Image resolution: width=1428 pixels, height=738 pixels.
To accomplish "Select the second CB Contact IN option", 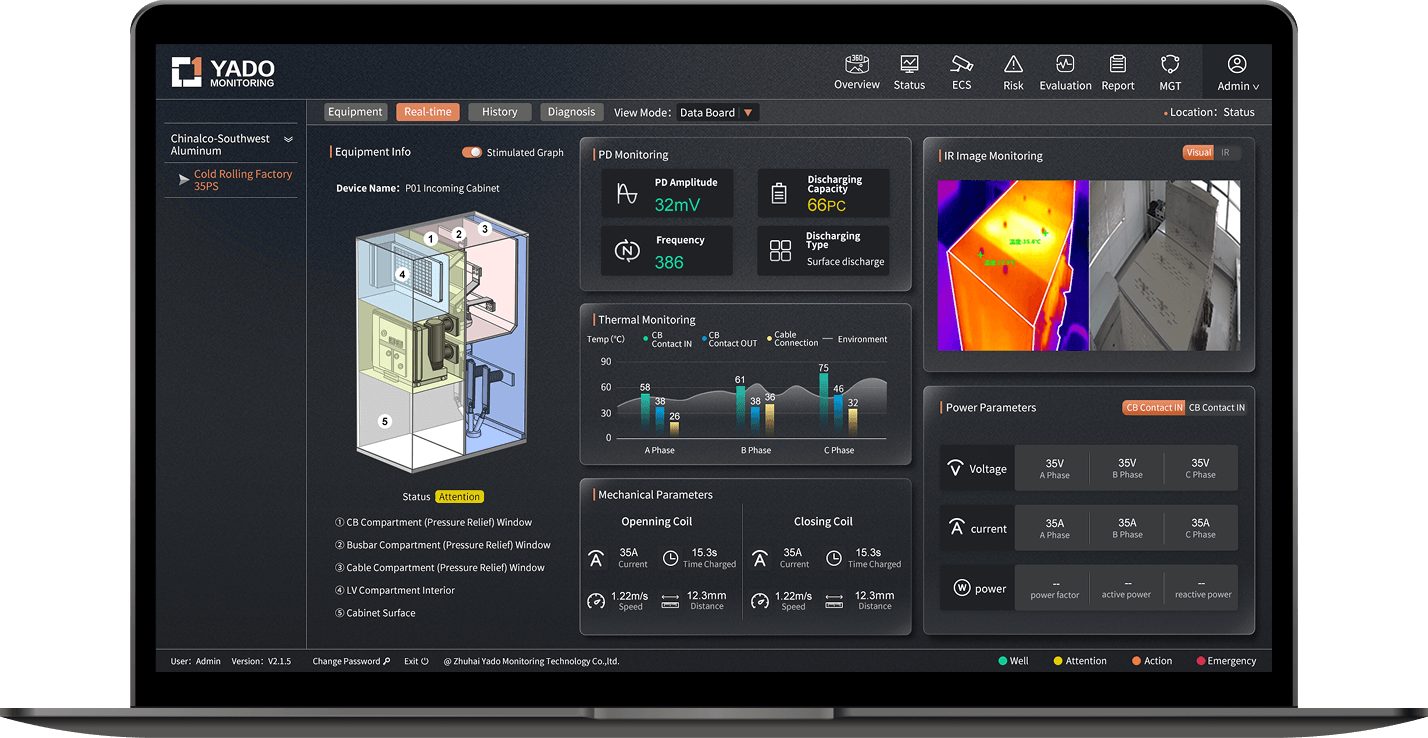I will [1216, 407].
